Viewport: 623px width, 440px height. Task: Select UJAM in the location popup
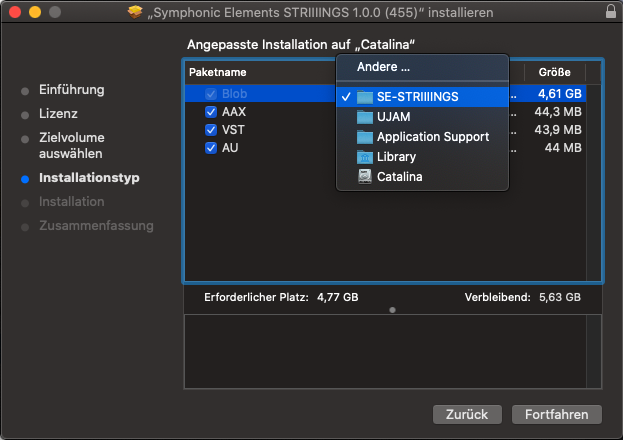(422, 117)
